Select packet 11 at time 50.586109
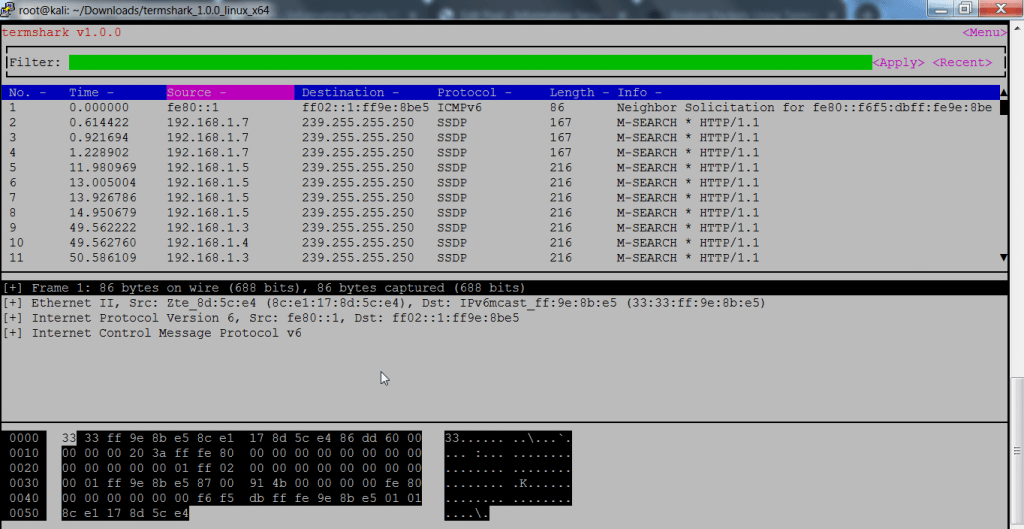Image resolution: width=1024 pixels, height=529 pixels. pos(500,258)
